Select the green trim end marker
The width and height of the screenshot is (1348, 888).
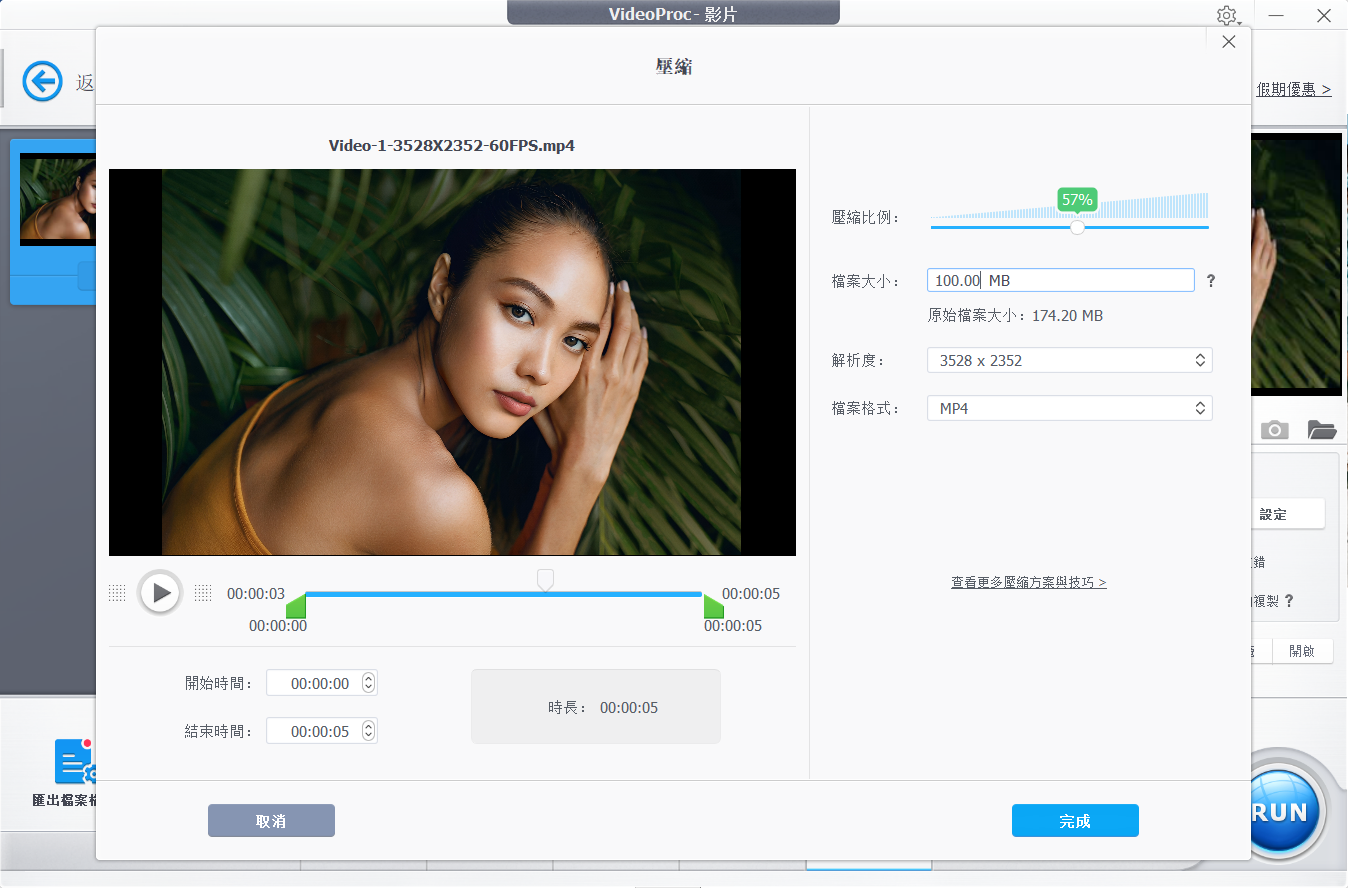(713, 606)
